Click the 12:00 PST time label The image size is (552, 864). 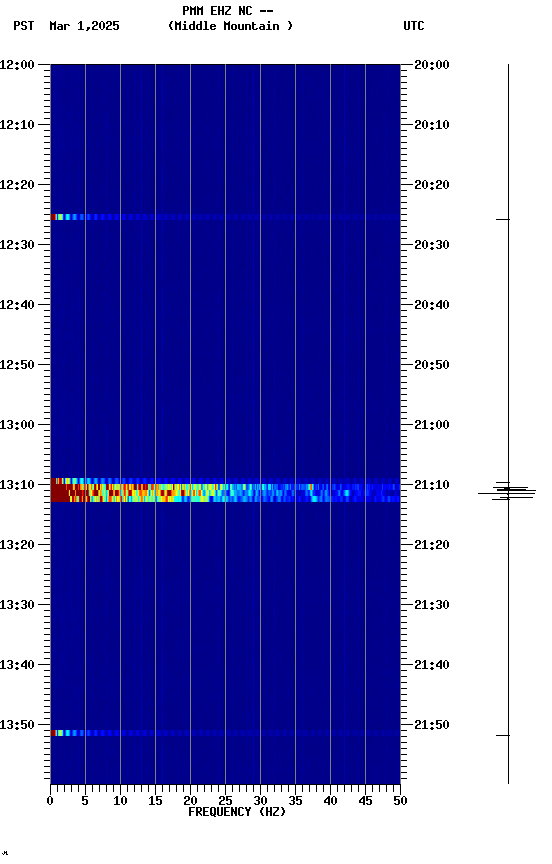(17, 64)
